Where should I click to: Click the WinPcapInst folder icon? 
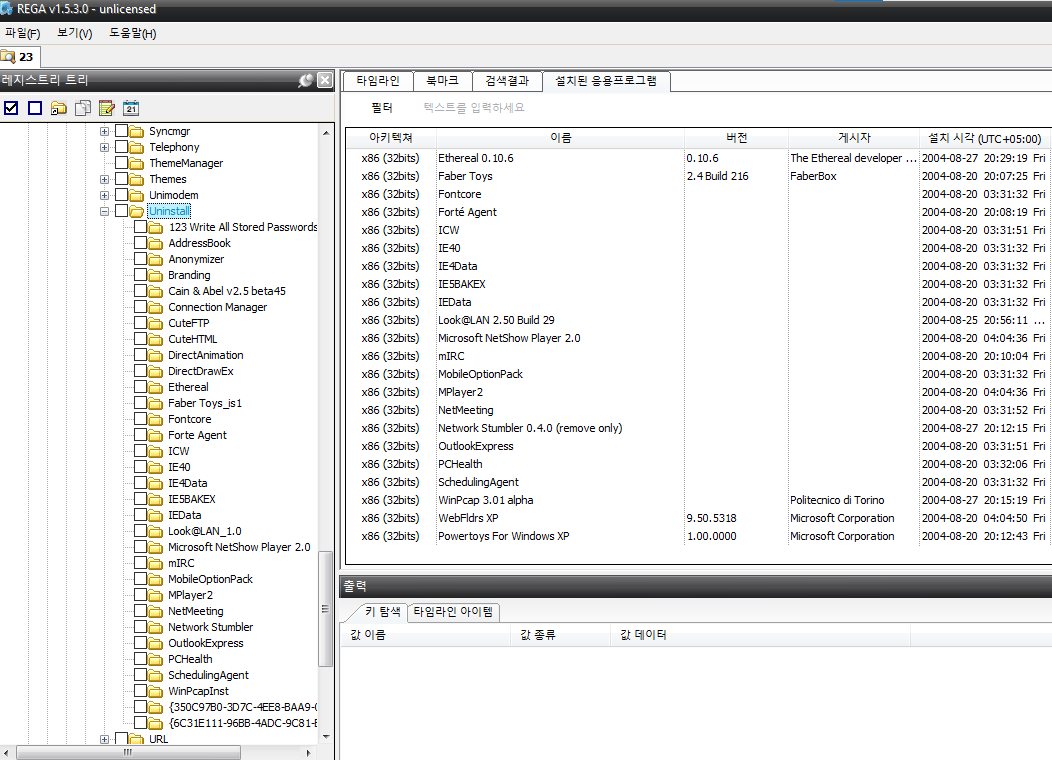[156, 691]
